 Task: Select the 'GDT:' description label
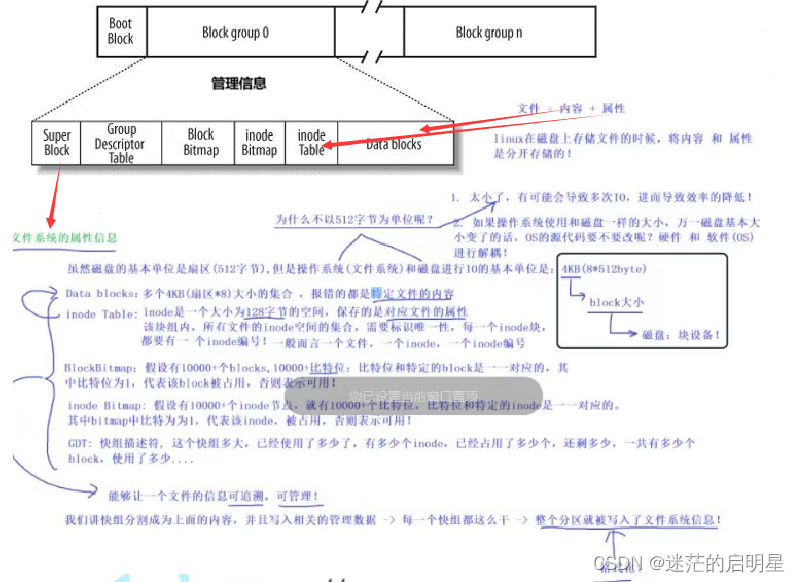(x=80, y=443)
